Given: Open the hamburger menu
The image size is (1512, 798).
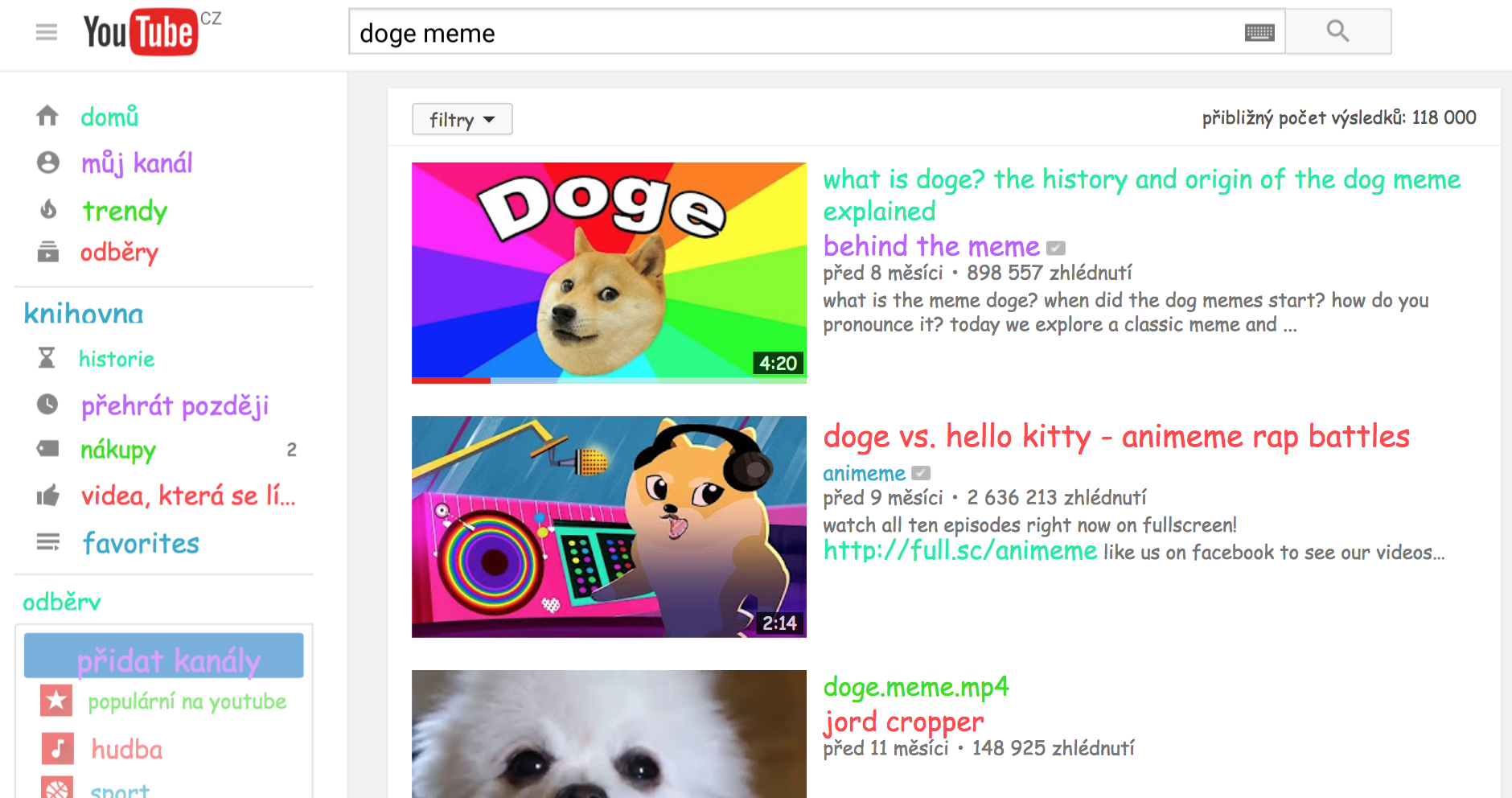Looking at the screenshot, I should pos(46,31).
